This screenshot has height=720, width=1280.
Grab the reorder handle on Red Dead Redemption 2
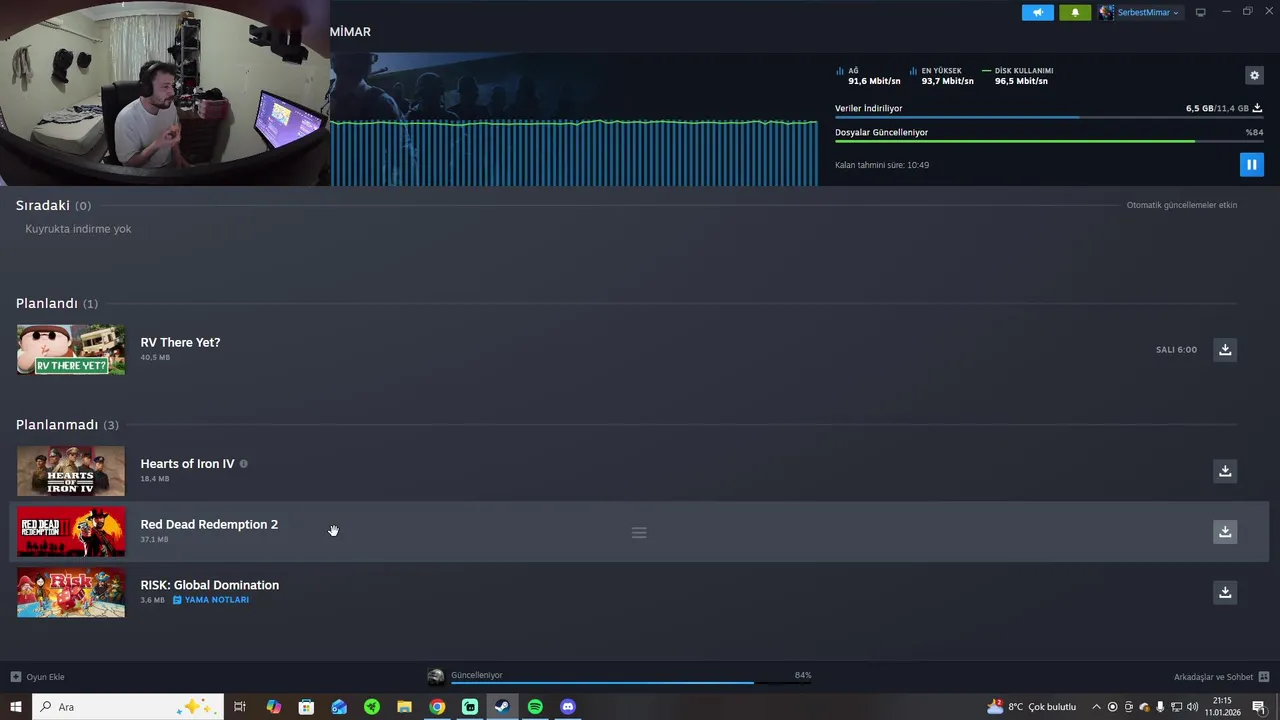click(x=639, y=532)
